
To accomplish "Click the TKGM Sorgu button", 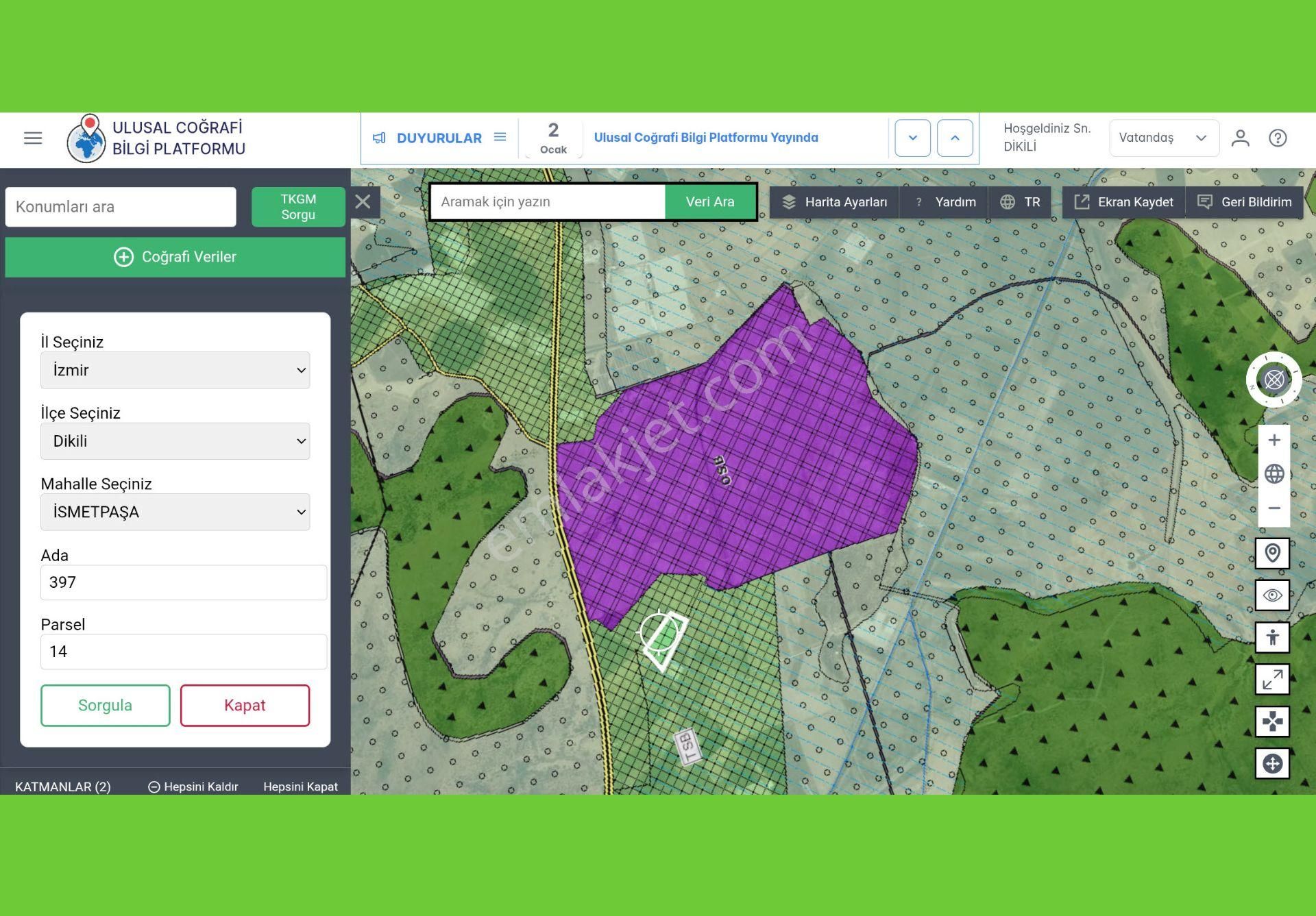I will tap(298, 207).
